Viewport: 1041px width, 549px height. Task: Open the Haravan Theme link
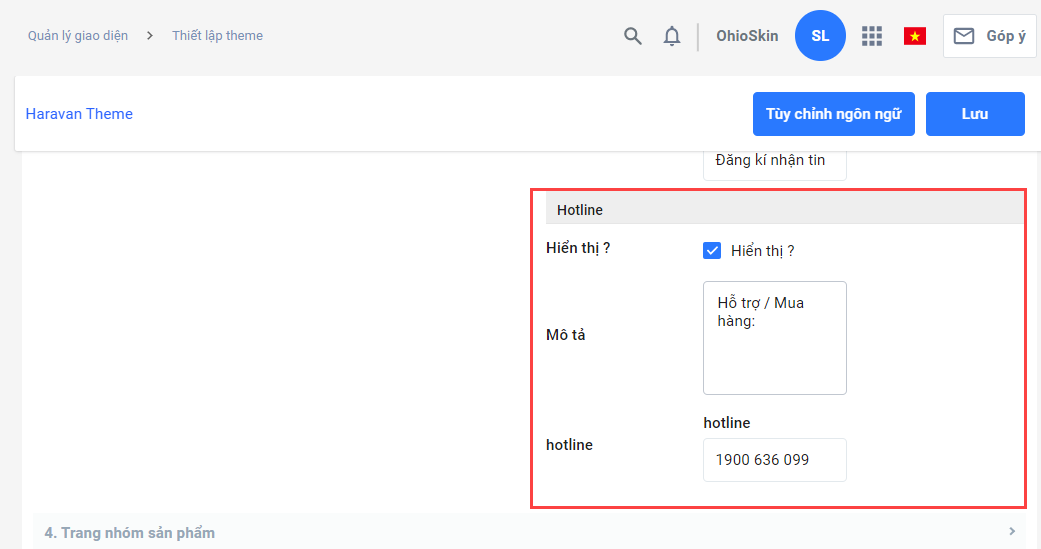point(79,114)
